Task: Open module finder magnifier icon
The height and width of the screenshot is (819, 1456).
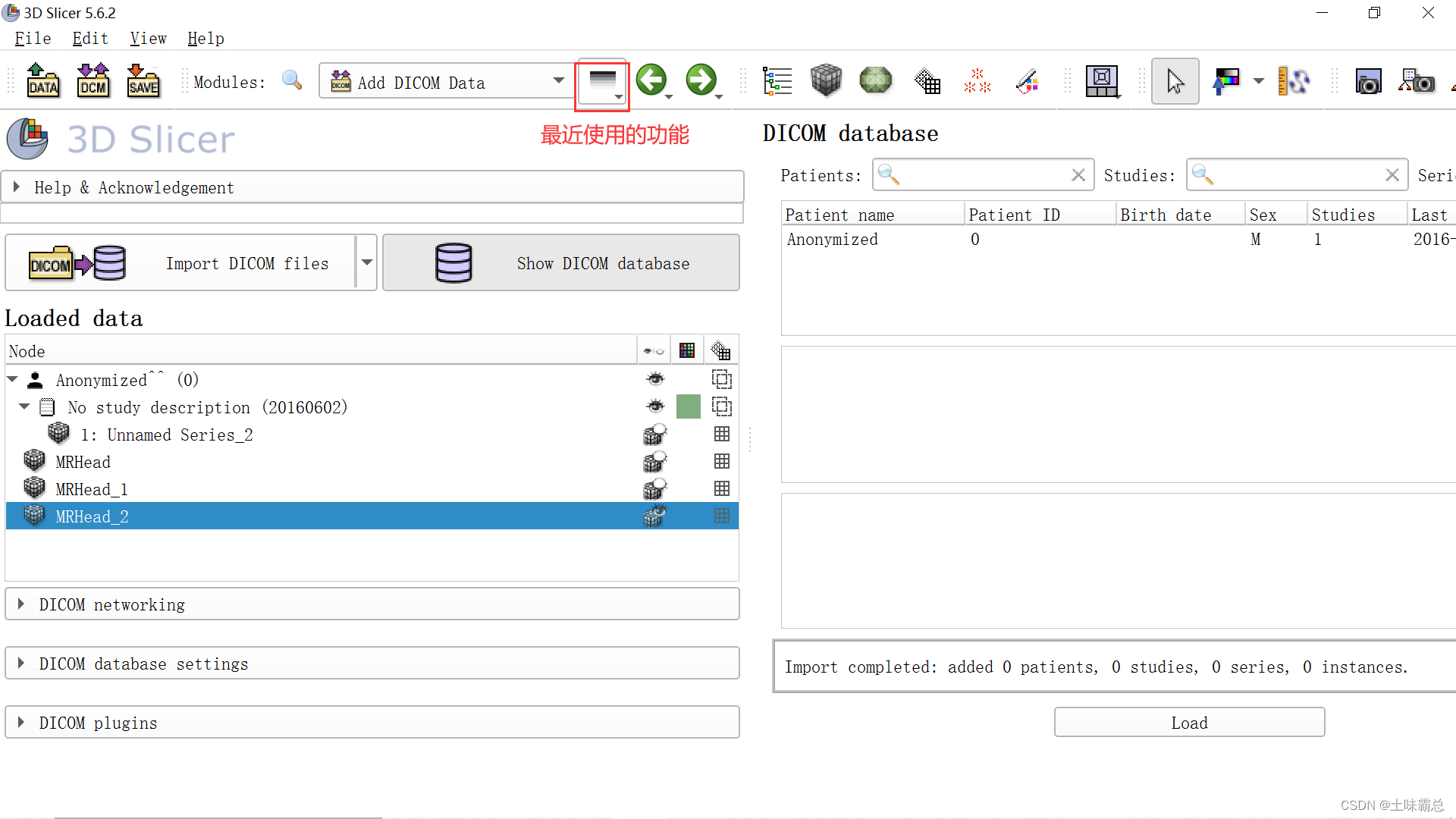Action: pos(292,80)
